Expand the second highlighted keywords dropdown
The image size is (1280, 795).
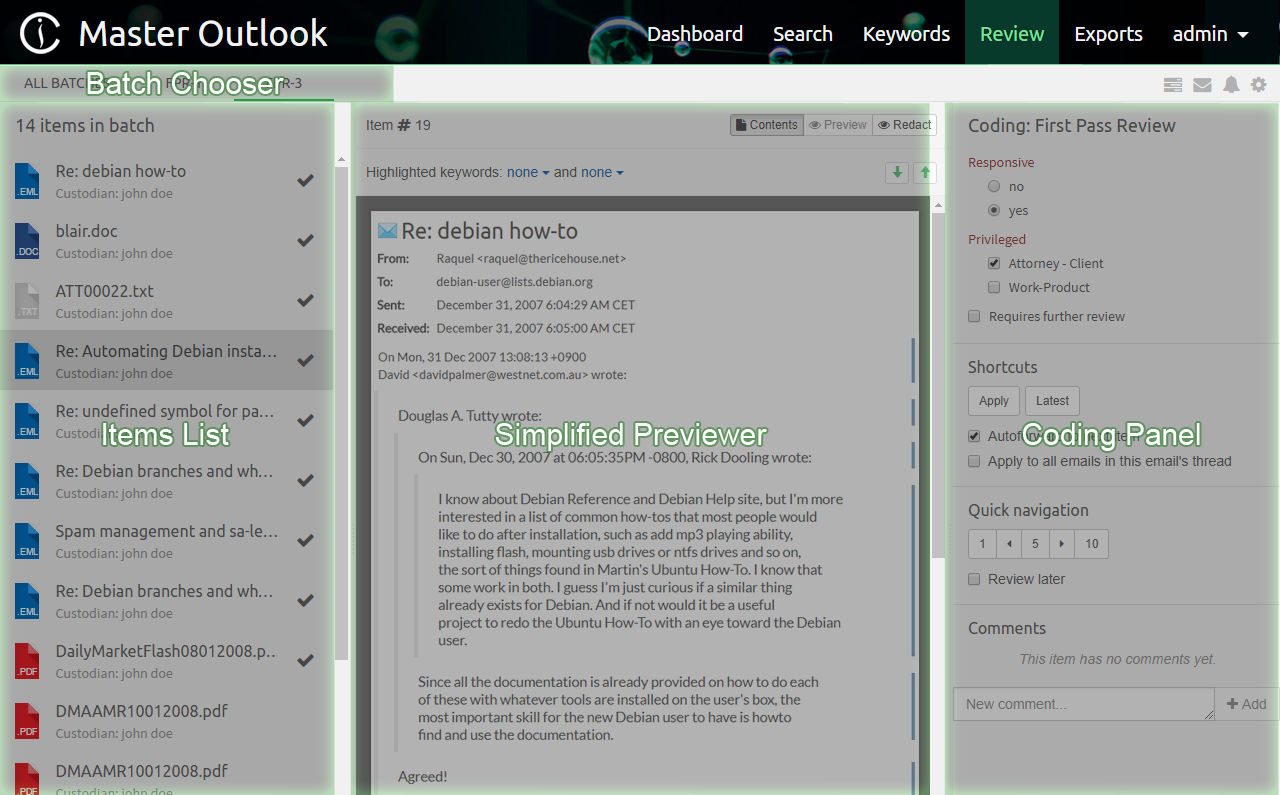[x=602, y=172]
